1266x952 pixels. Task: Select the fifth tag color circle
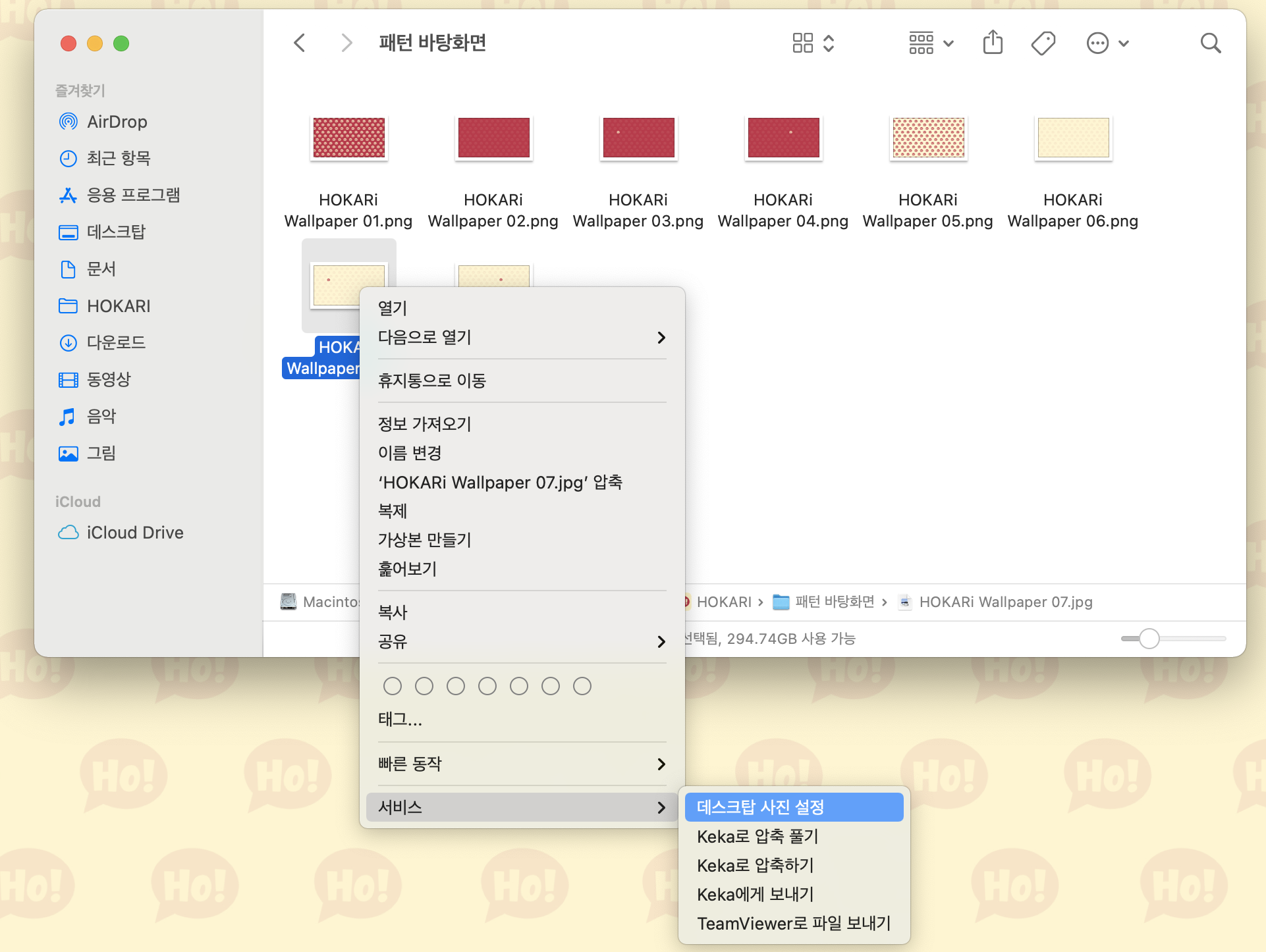point(519,686)
